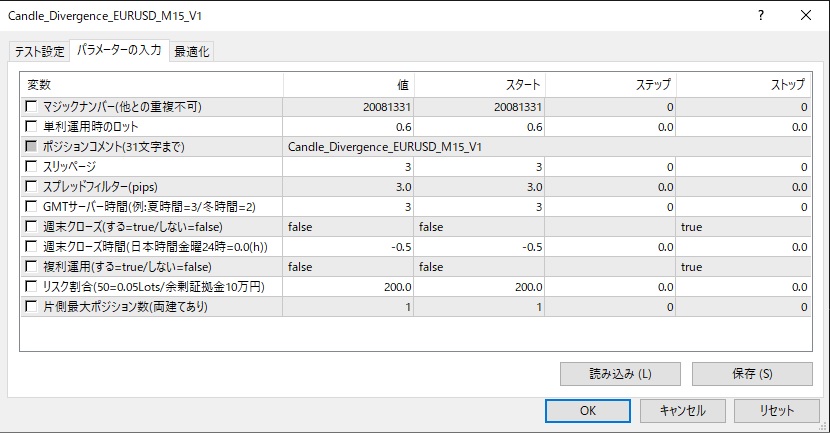Image resolution: width=830 pixels, height=433 pixels.
Task: Check the 複利運用 parameter checkbox
Action: (x=33, y=267)
